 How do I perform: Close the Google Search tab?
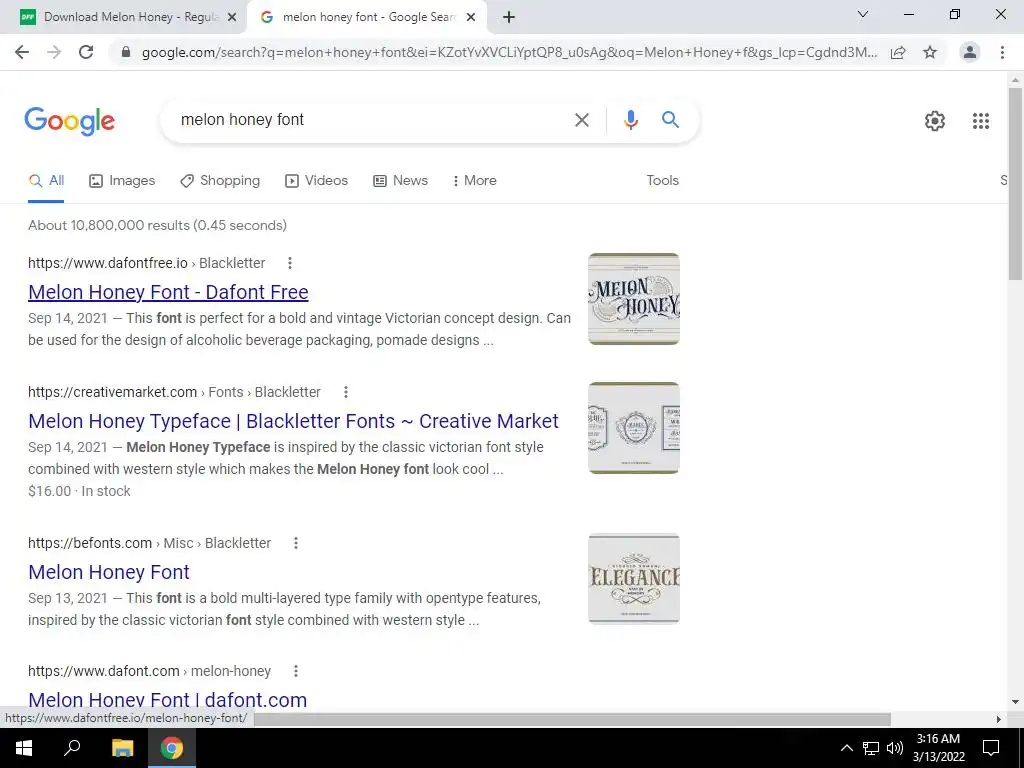click(471, 18)
